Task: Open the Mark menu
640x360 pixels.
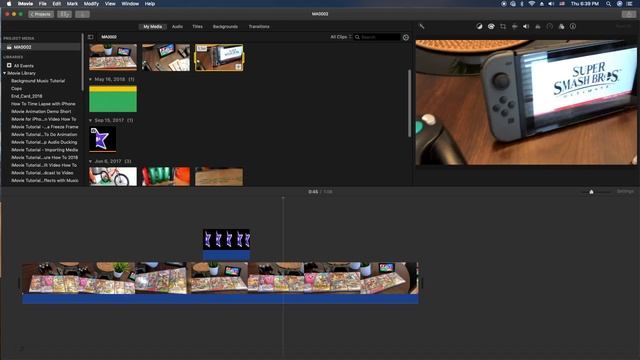Action: click(72, 4)
